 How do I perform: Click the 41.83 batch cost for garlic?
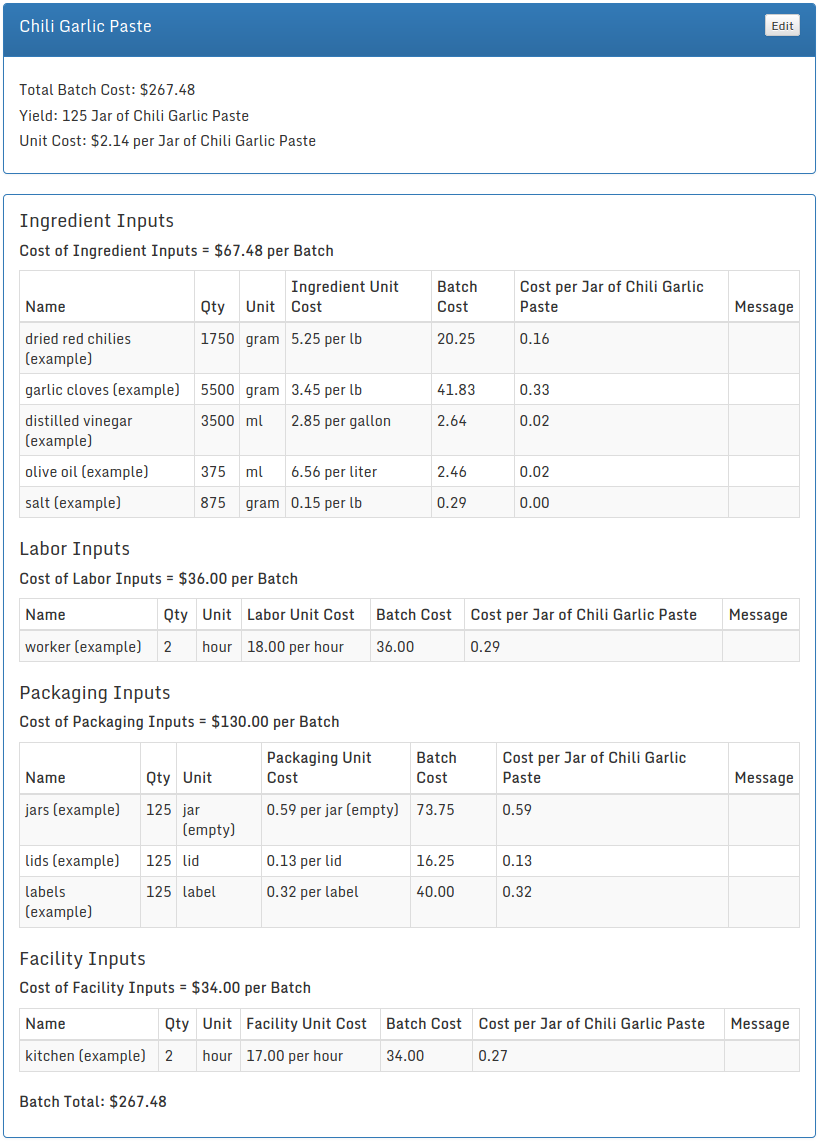[456, 390]
